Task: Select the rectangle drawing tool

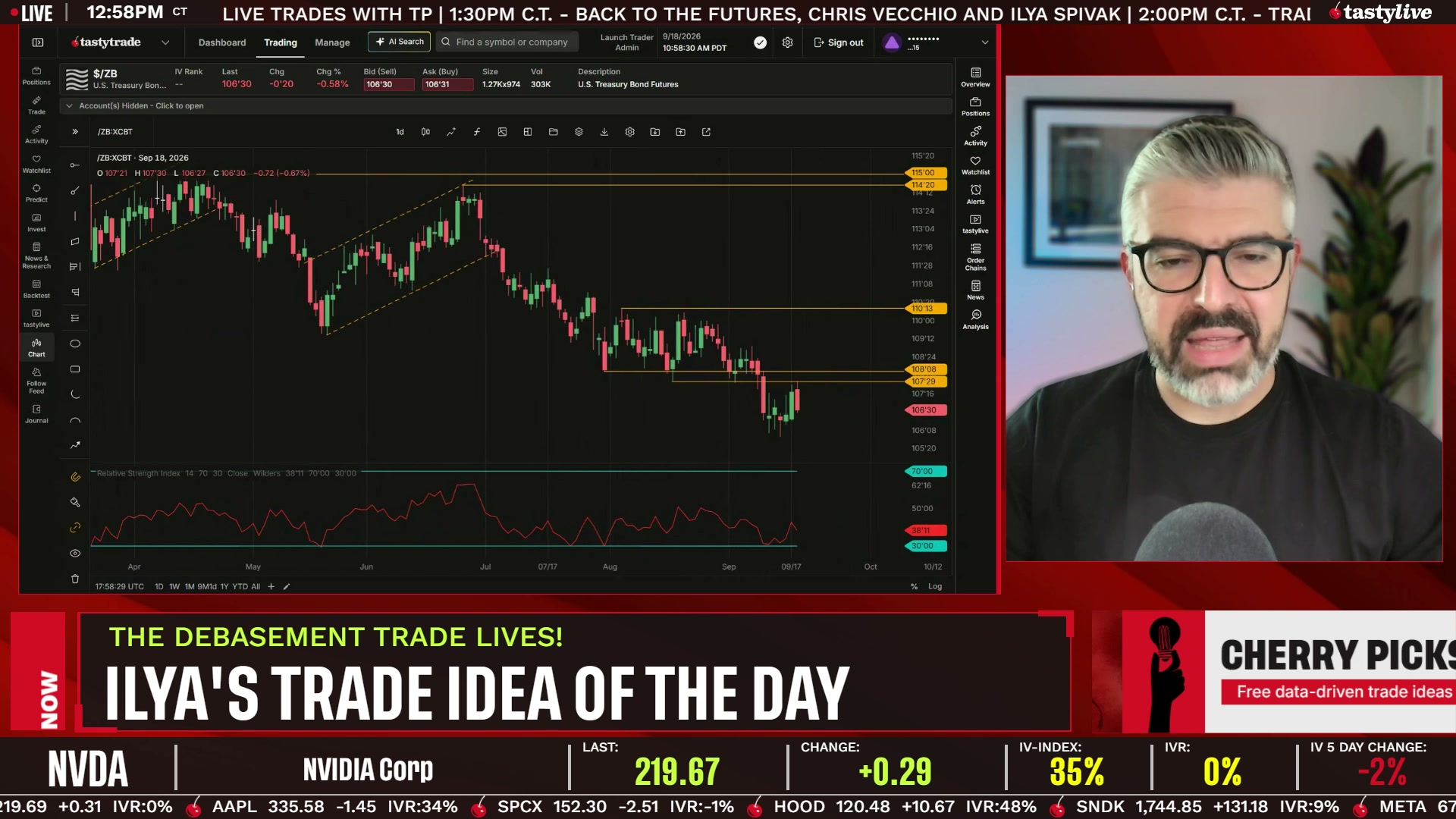Action: point(75,369)
